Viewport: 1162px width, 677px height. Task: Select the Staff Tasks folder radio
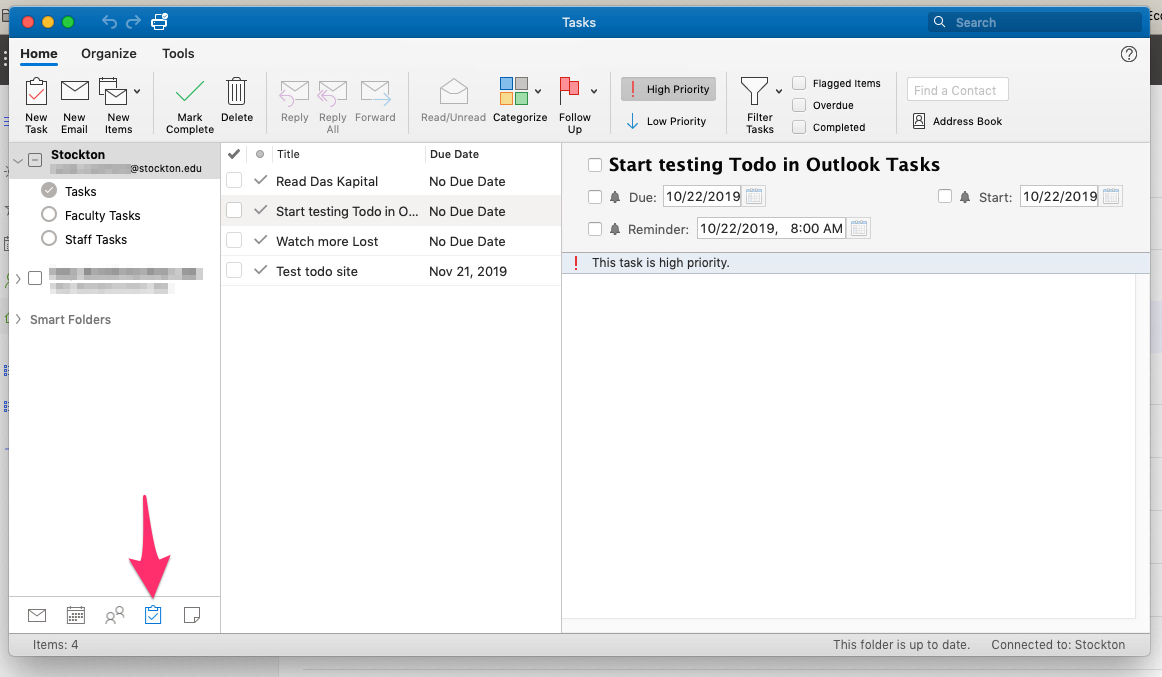click(x=49, y=239)
